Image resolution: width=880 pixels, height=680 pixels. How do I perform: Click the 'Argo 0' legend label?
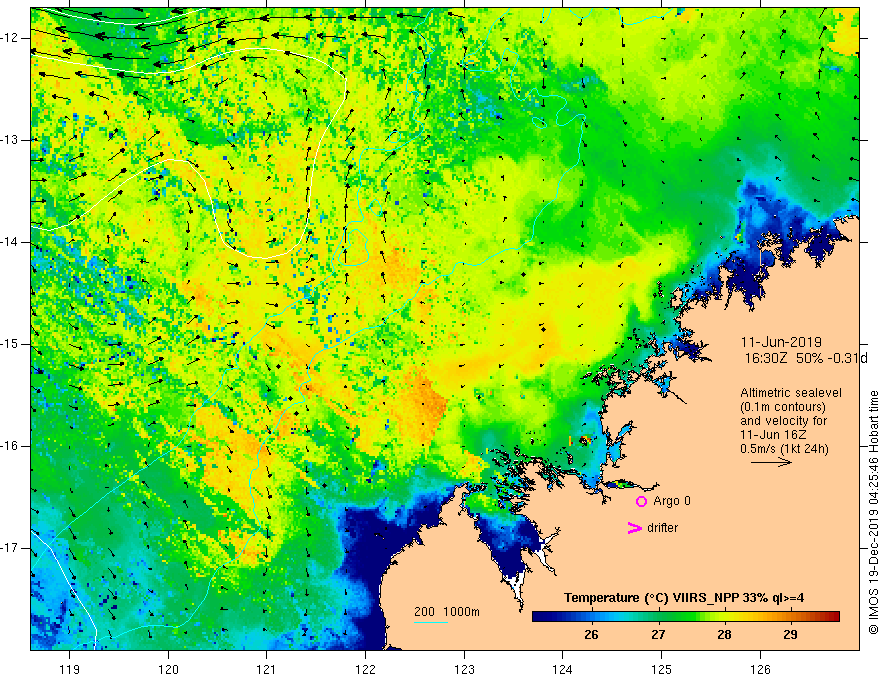coord(672,501)
